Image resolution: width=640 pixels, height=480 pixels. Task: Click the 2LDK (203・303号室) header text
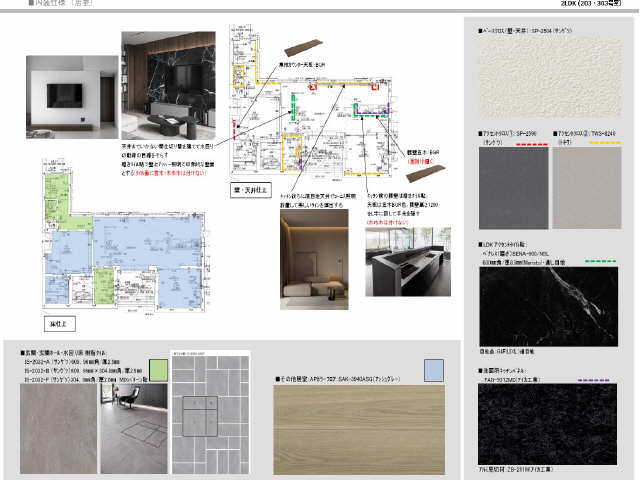591,3
